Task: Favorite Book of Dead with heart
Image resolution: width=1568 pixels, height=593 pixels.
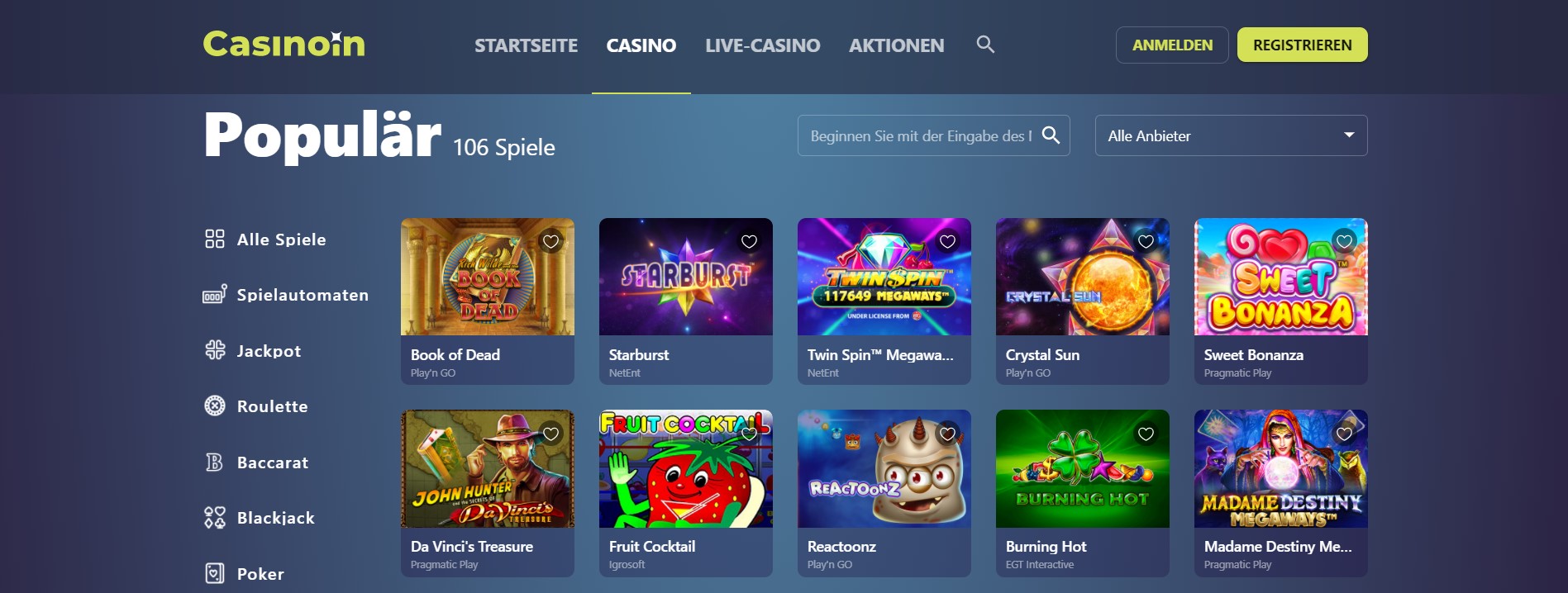Action: 551,241
